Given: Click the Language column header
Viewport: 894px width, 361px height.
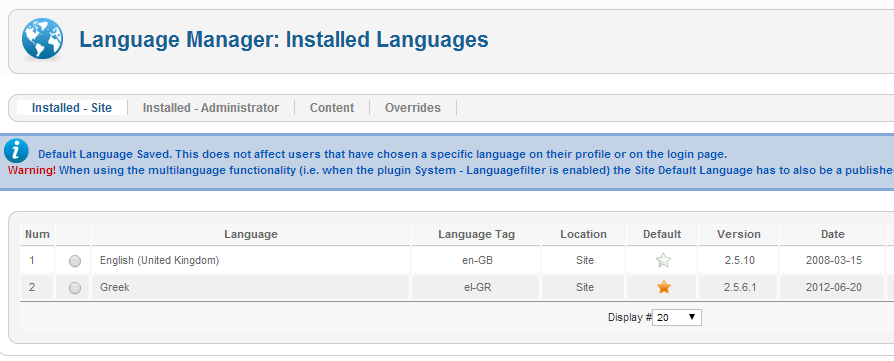Looking at the screenshot, I should click(x=251, y=234).
